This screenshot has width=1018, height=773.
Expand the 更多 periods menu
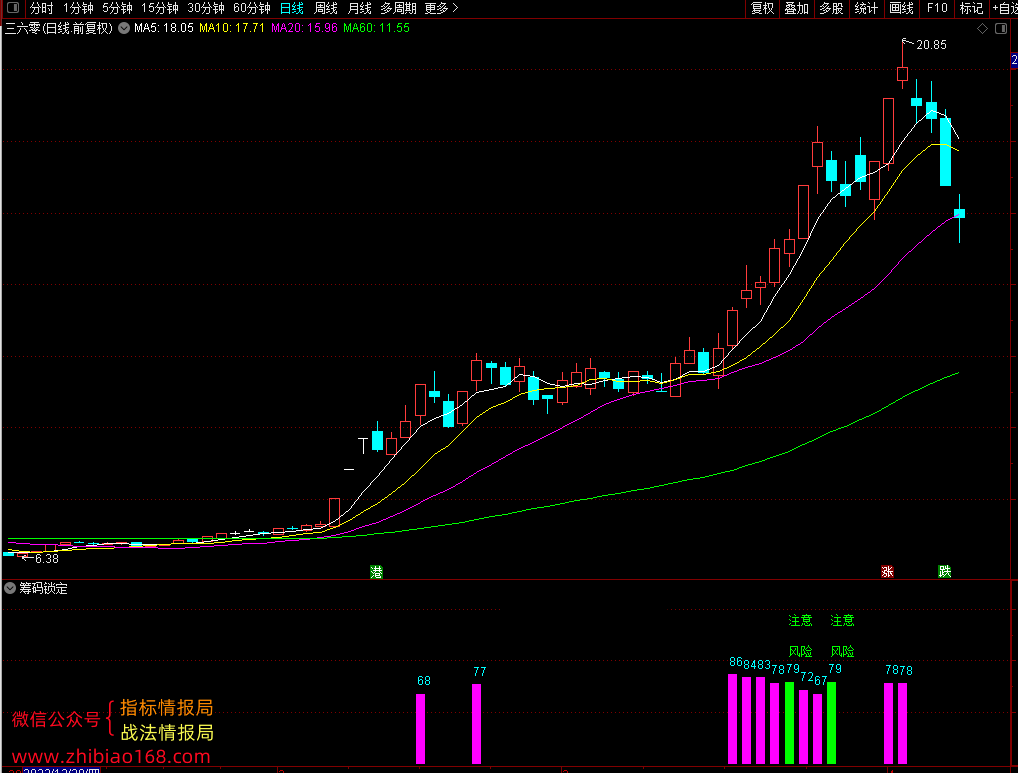441,8
